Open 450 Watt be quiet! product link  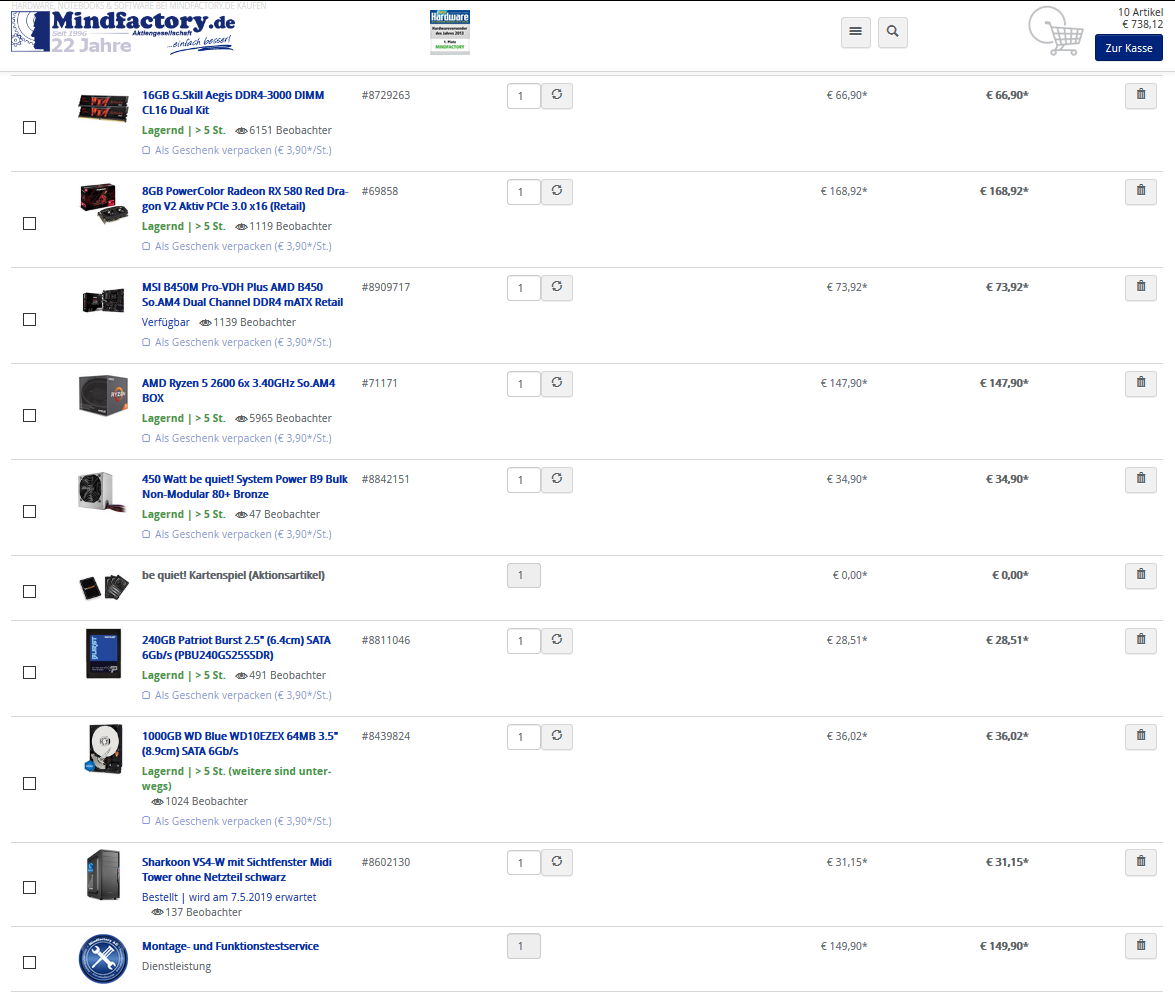click(245, 487)
